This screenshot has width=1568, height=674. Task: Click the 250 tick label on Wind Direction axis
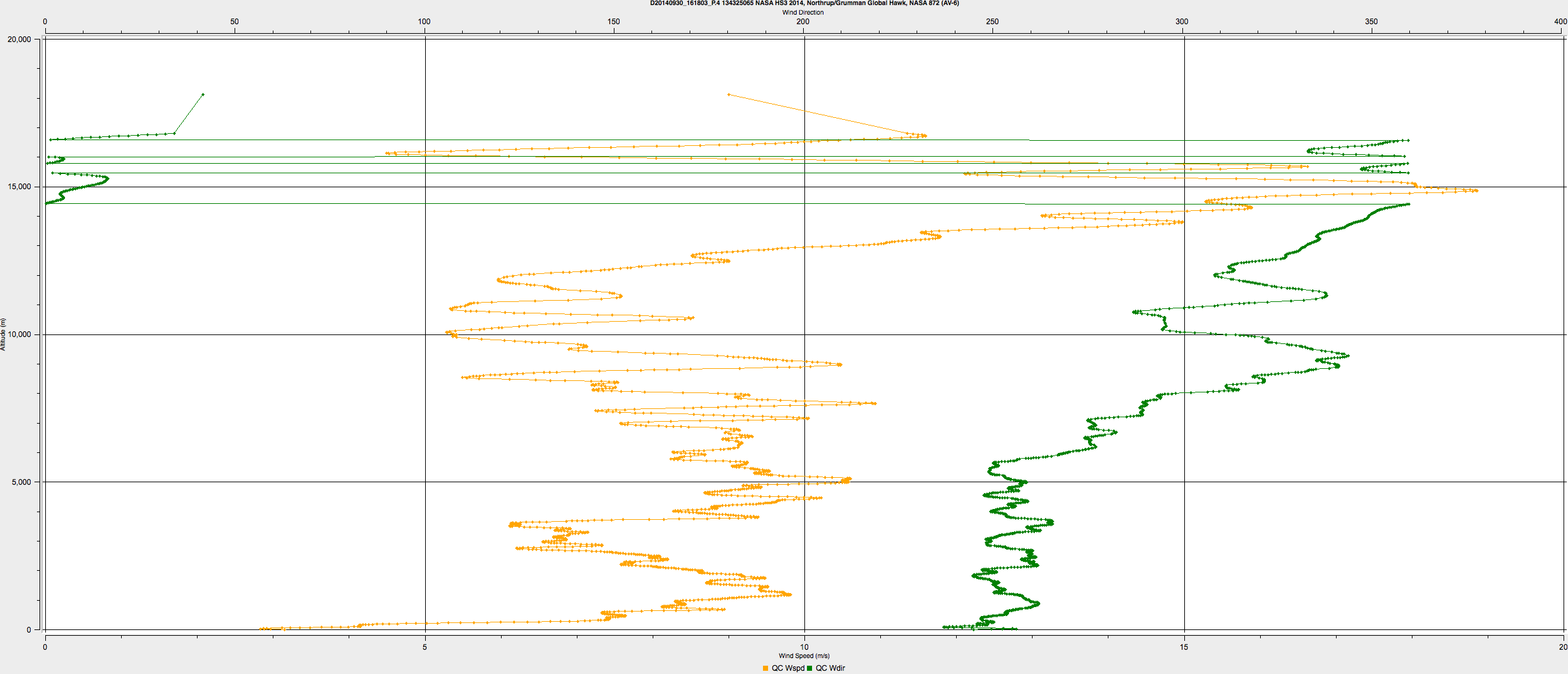(x=992, y=22)
